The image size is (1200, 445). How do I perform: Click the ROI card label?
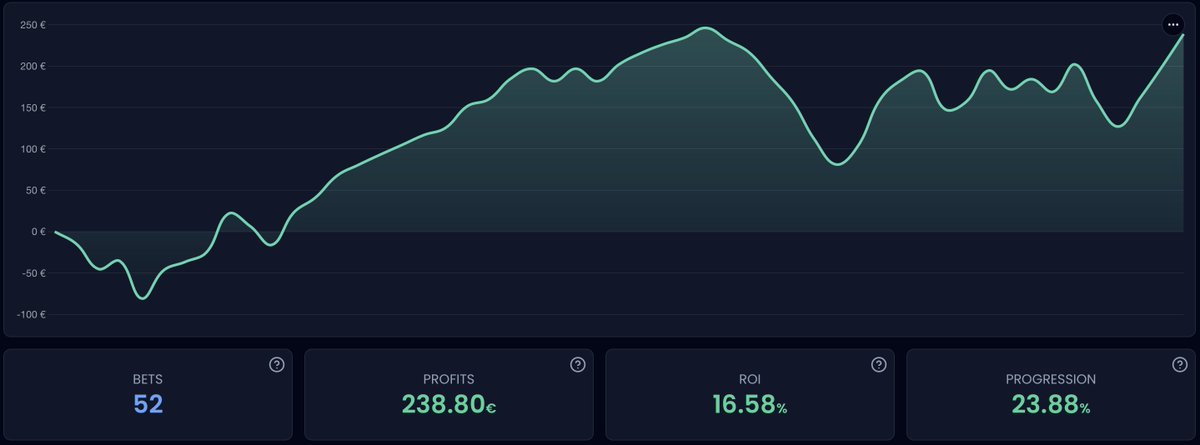[749, 379]
